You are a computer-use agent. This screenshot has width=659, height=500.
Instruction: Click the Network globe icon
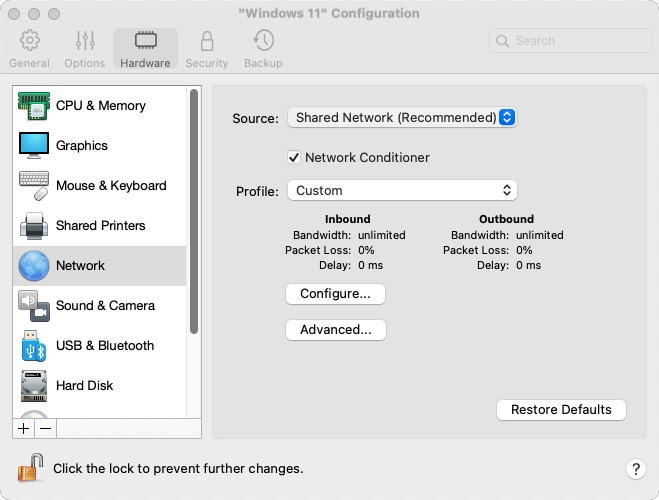(x=33, y=266)
